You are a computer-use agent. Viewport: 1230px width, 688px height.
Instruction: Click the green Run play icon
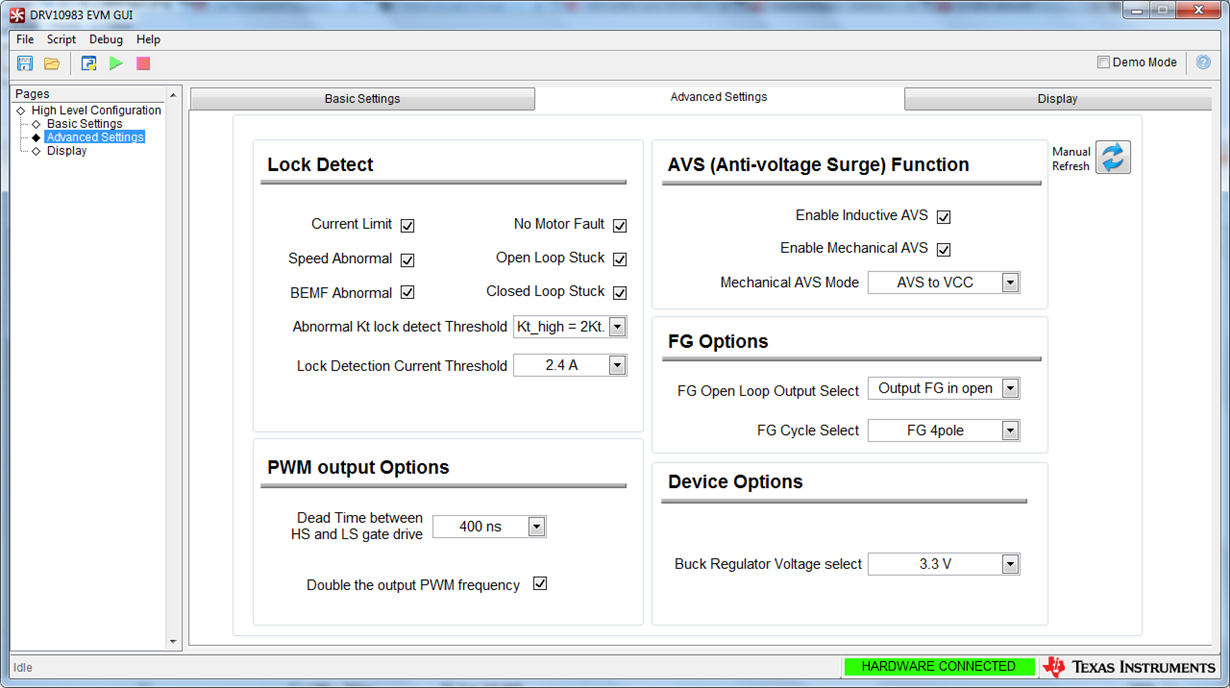click(116, 63)
